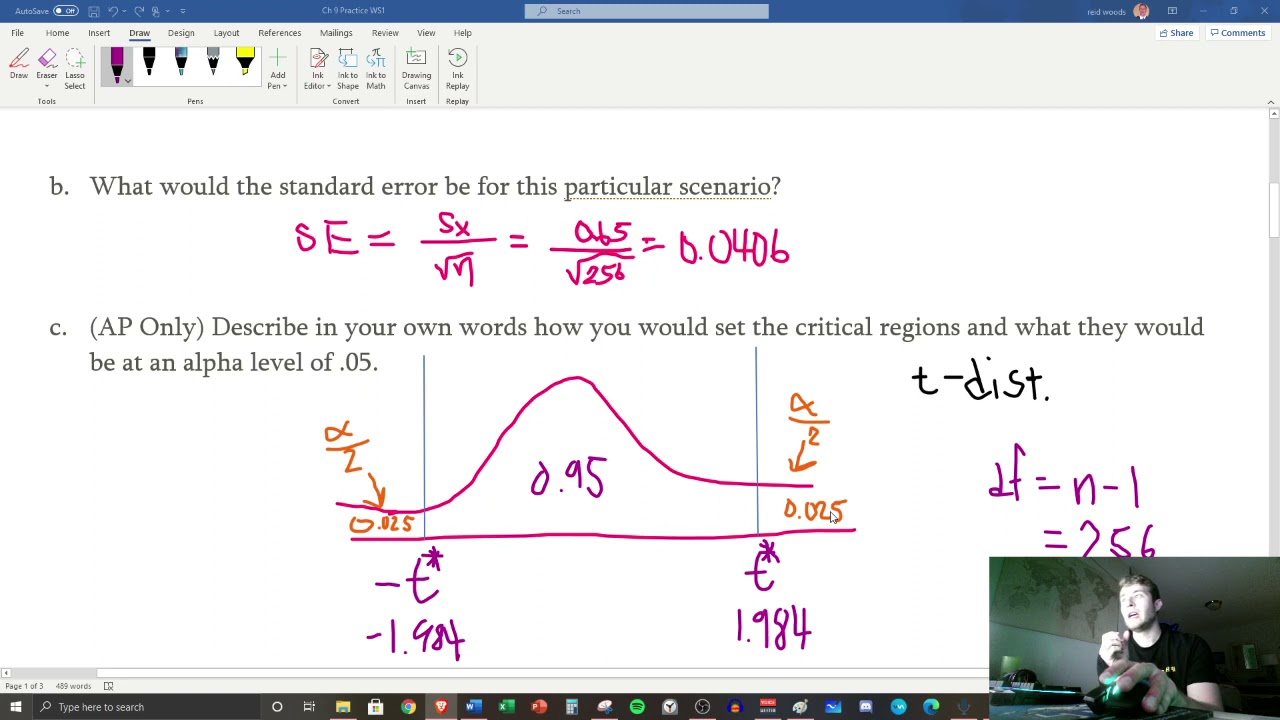The width and height of the screenshot is (1280, 720).
Task: Open Discord from the taskbar
Action: pyautogui.click(x=866, y=707)
